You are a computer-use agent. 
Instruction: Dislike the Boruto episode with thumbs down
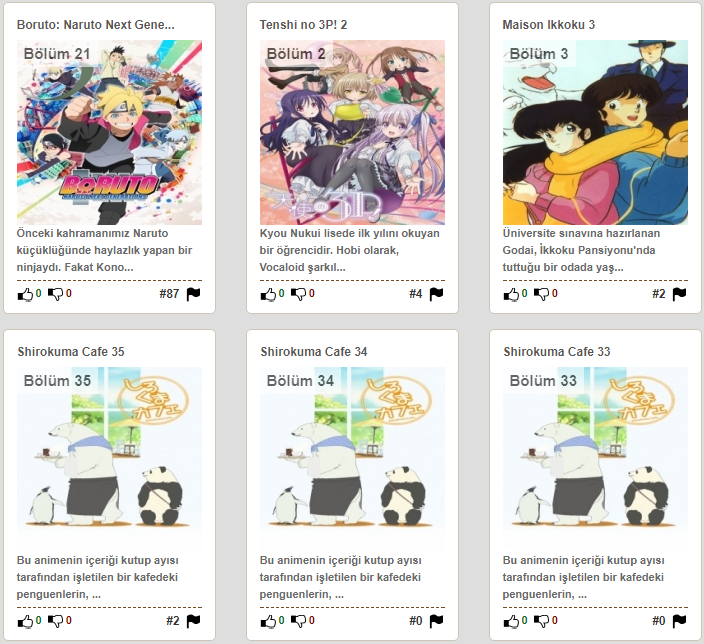point(56,294)
